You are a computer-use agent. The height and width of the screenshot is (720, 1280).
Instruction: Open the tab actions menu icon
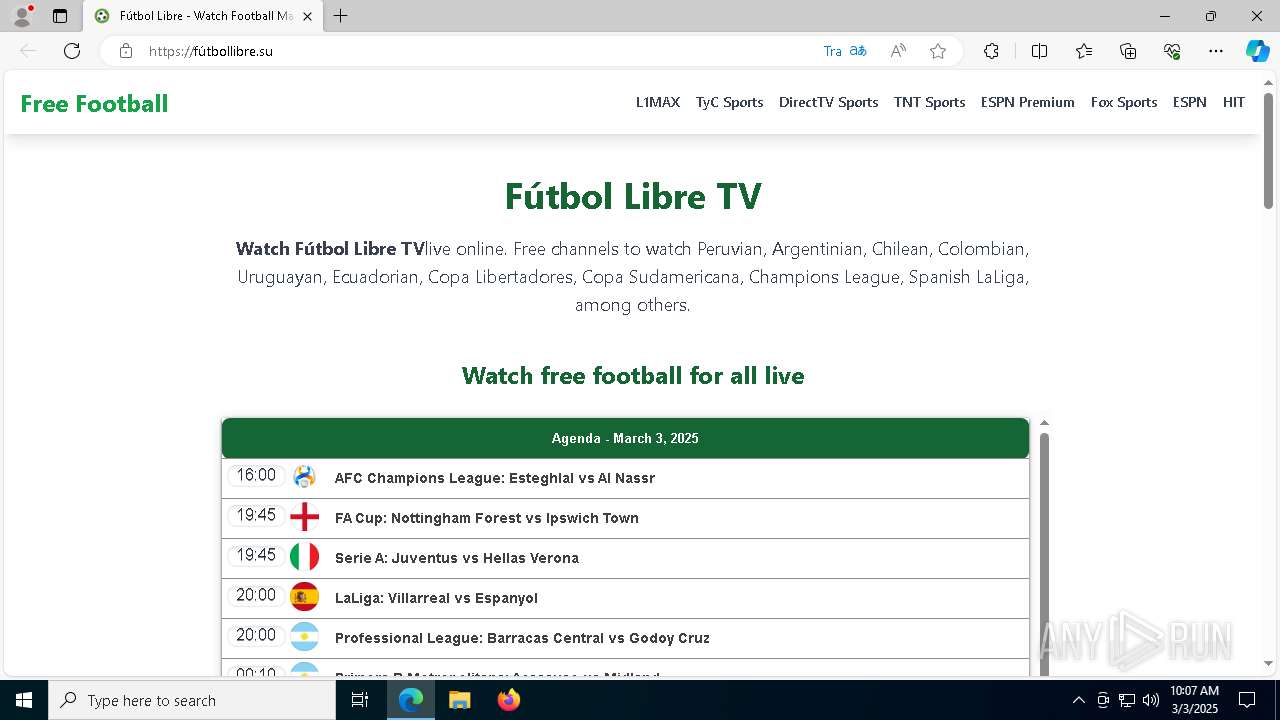60,16
